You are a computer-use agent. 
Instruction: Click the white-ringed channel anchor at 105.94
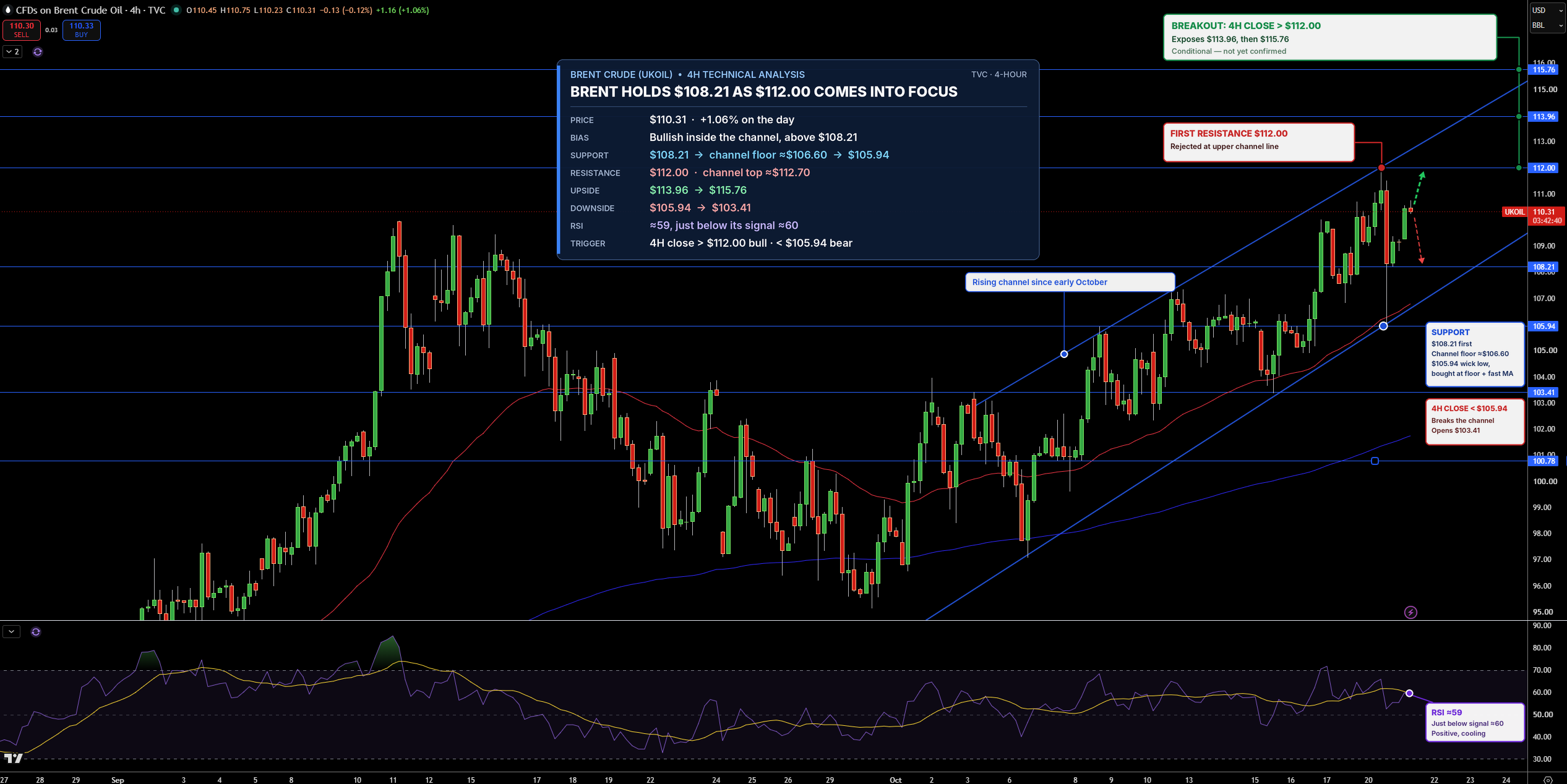pos(1383,326)
